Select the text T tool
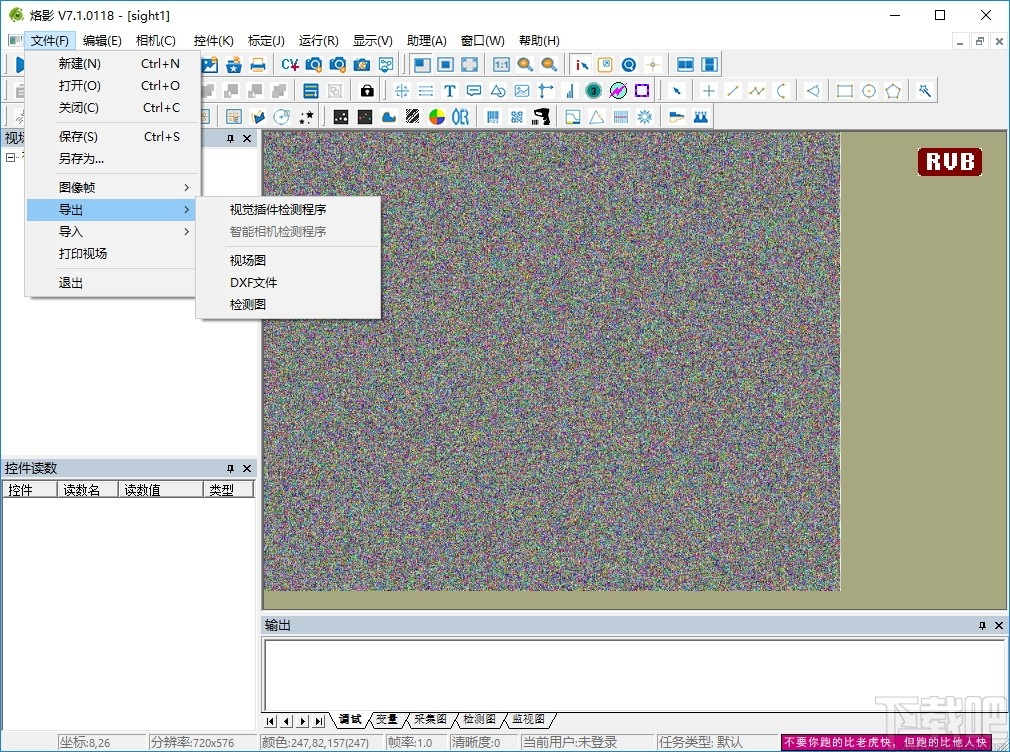 450,91
